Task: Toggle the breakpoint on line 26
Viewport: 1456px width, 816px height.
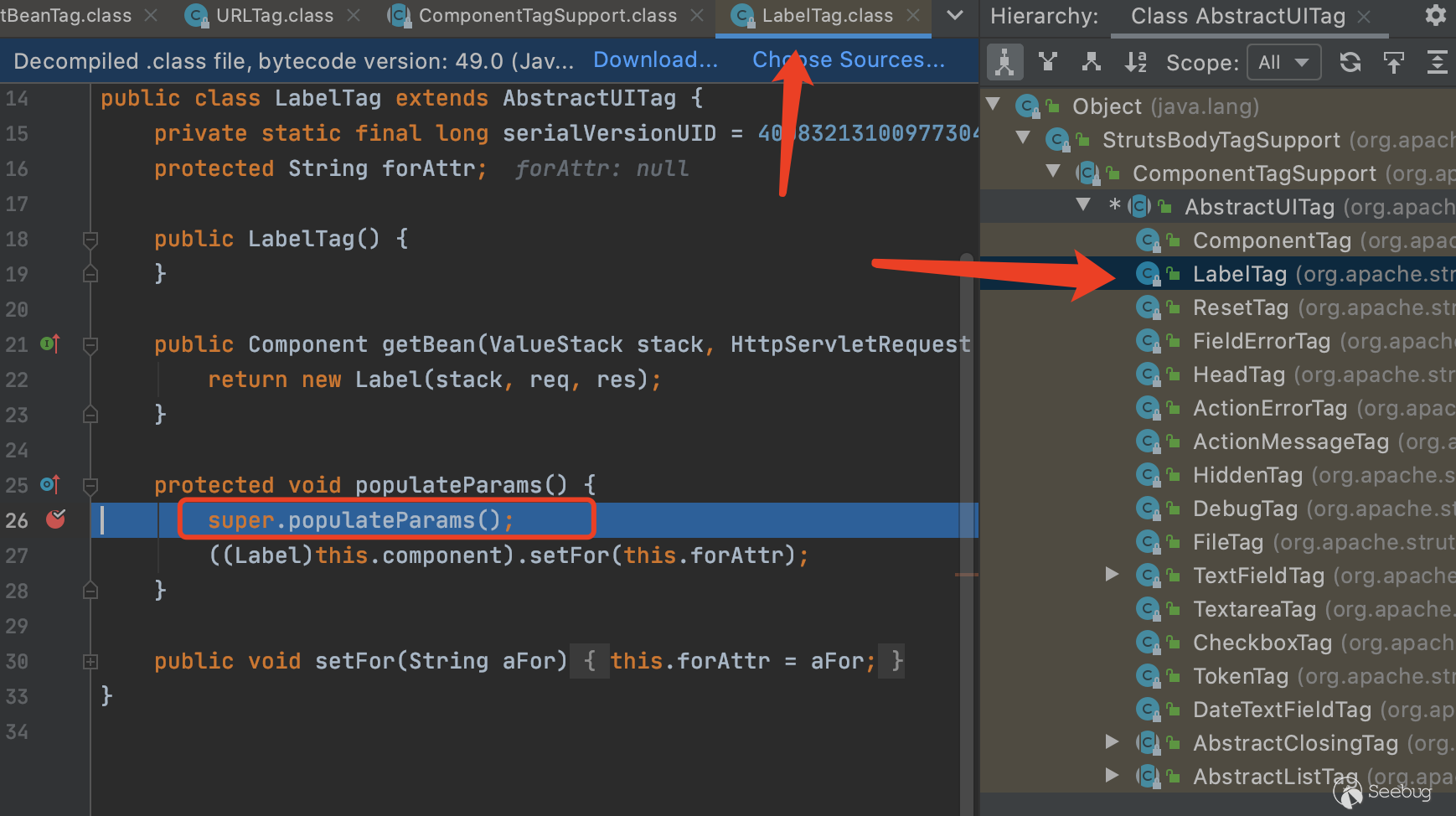Action: [x=56, y=519]
